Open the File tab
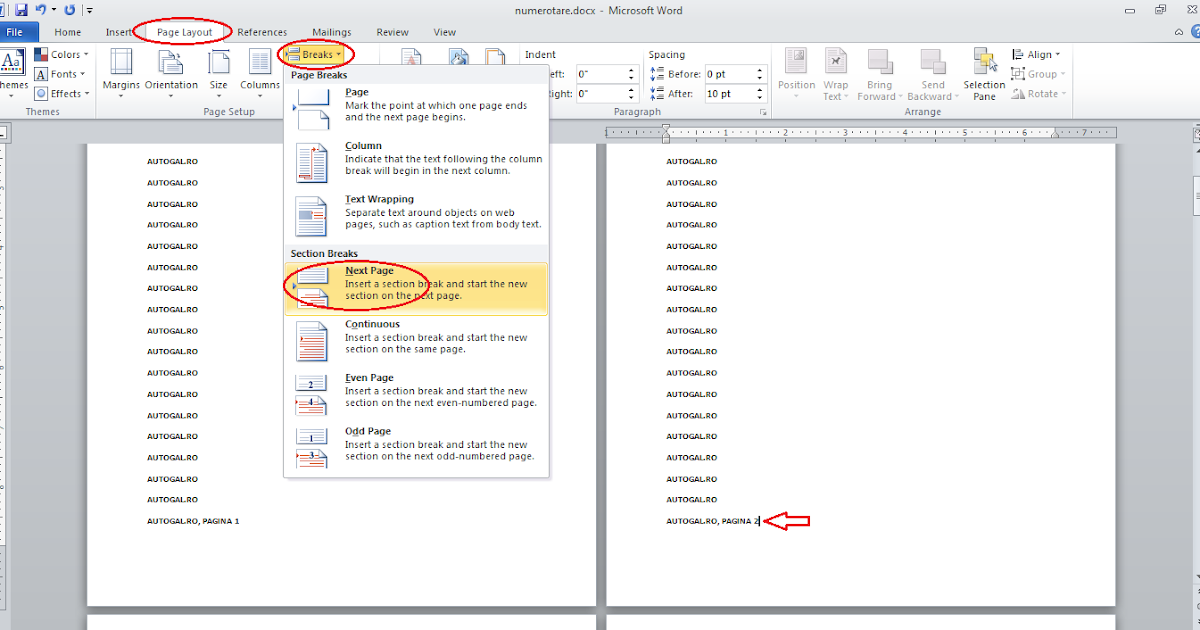1200x630 pixels. click(18, 32)
